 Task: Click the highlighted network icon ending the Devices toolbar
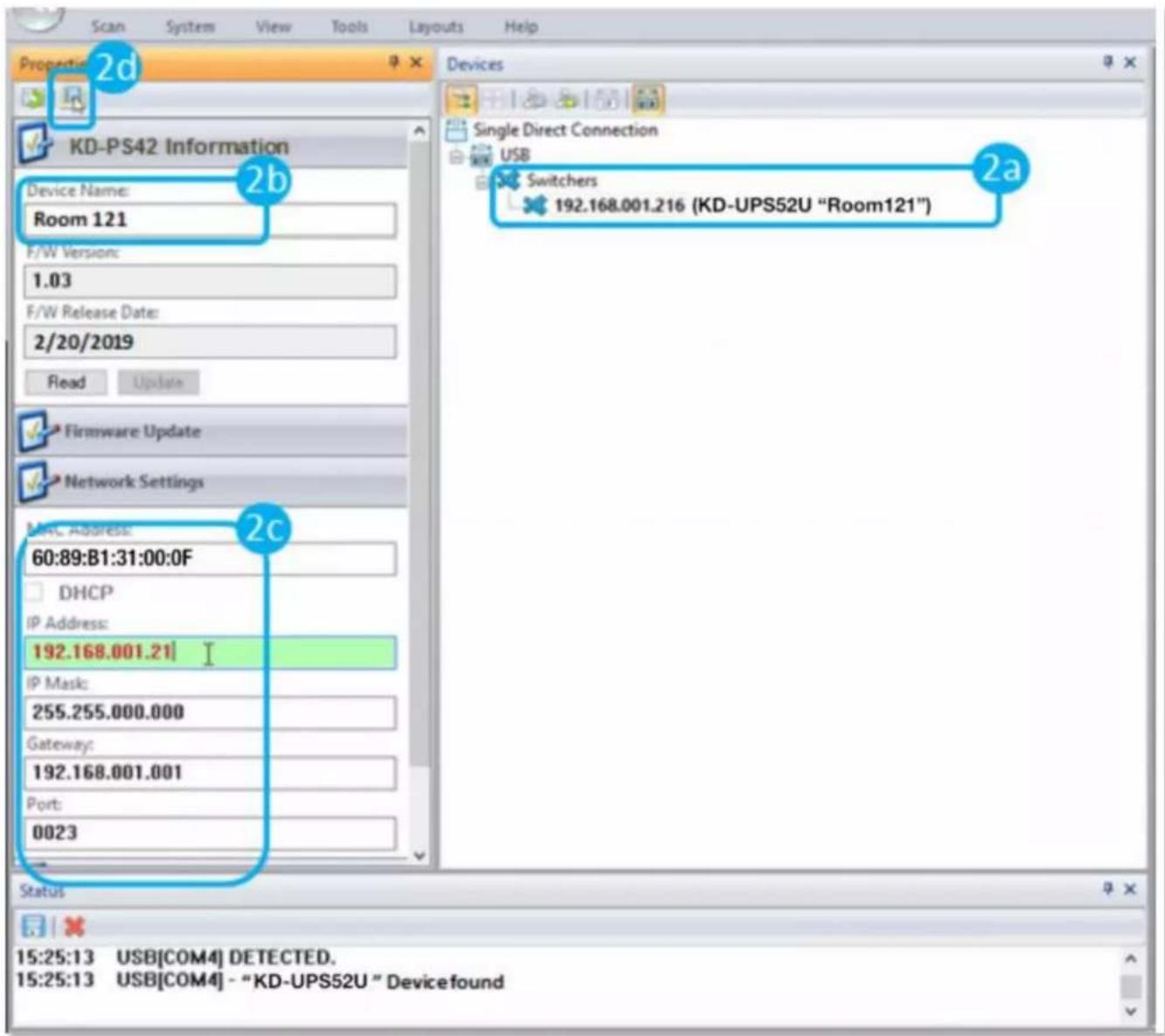point(647,99)
